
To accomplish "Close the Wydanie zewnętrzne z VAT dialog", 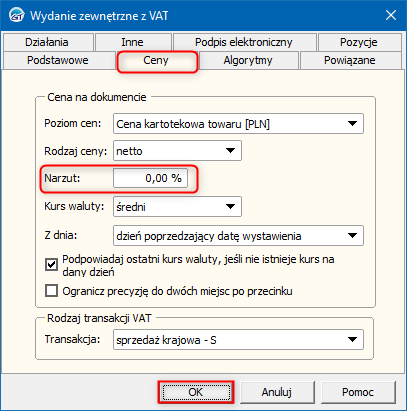I will tap(391, 15).
